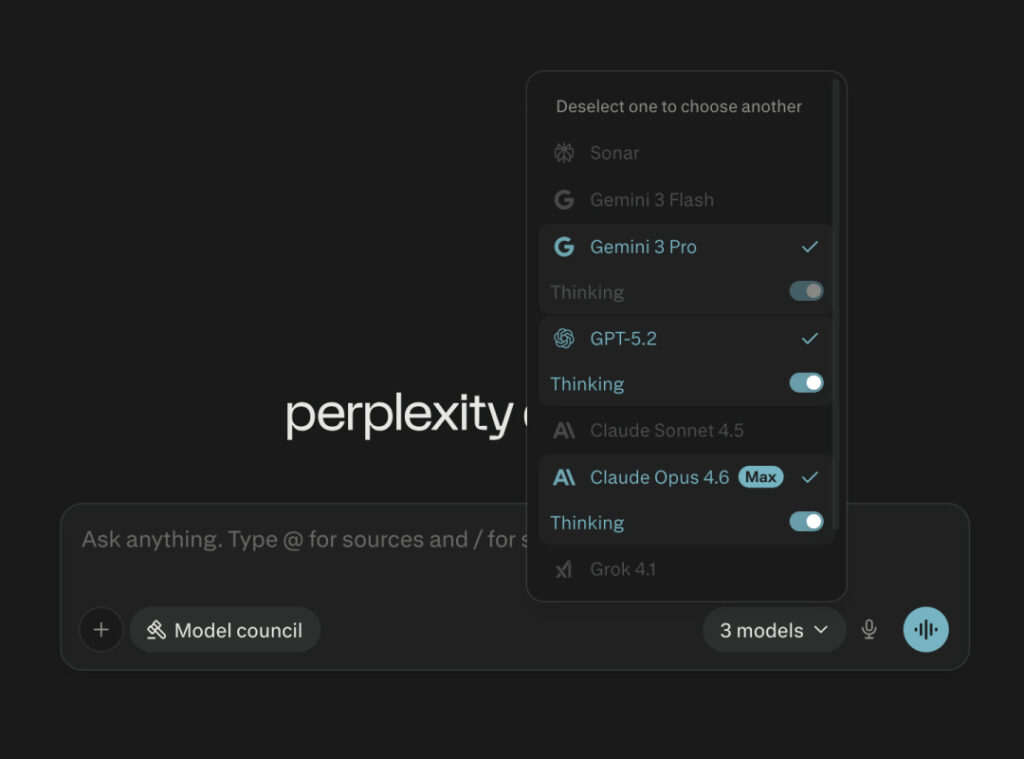Click the chevron beside 3 models
1024x759 pixels.
(821, 630)
